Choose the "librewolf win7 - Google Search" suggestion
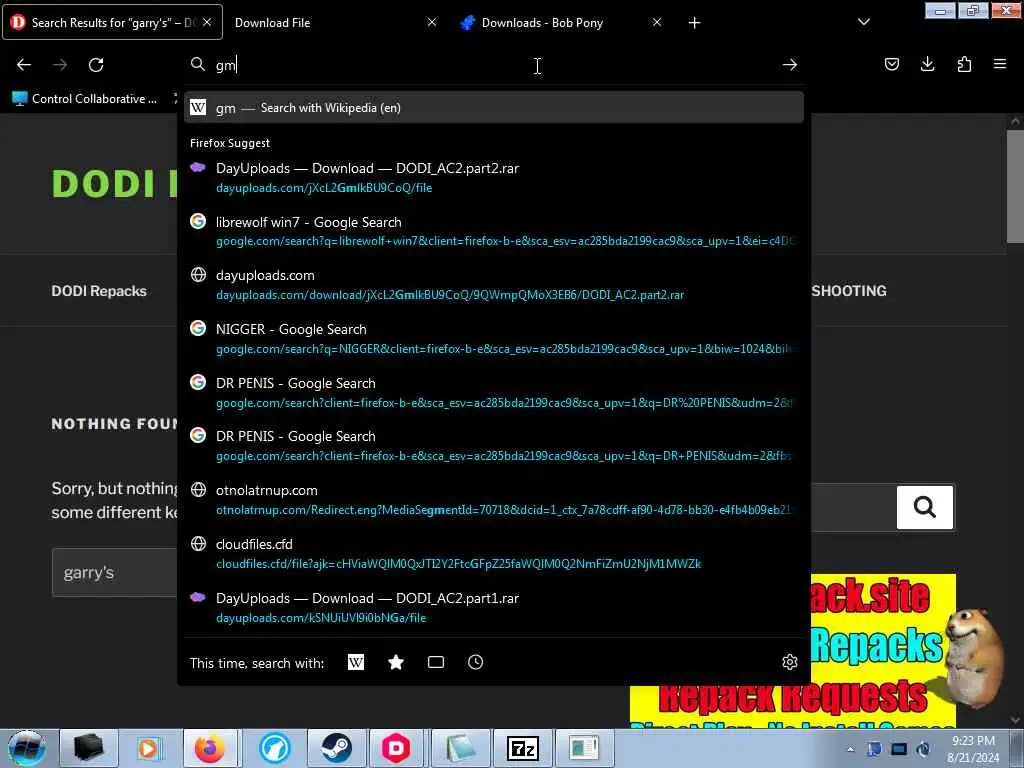This screenshot has height=768, width=1024. point(493,231)
